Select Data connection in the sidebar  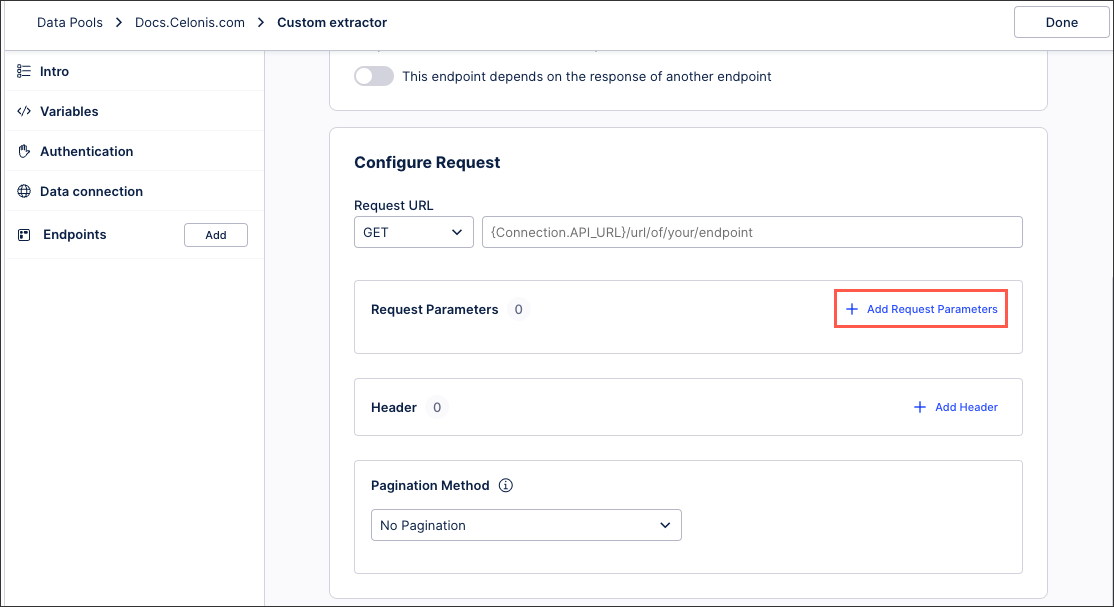(x=91, y=192)
